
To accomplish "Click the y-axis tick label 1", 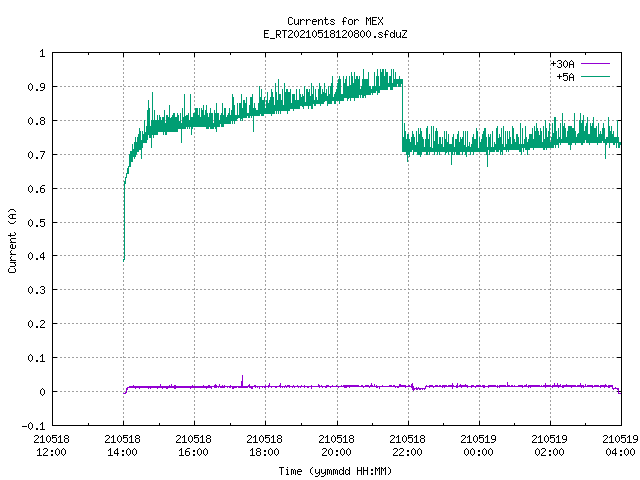I will 42,53.
